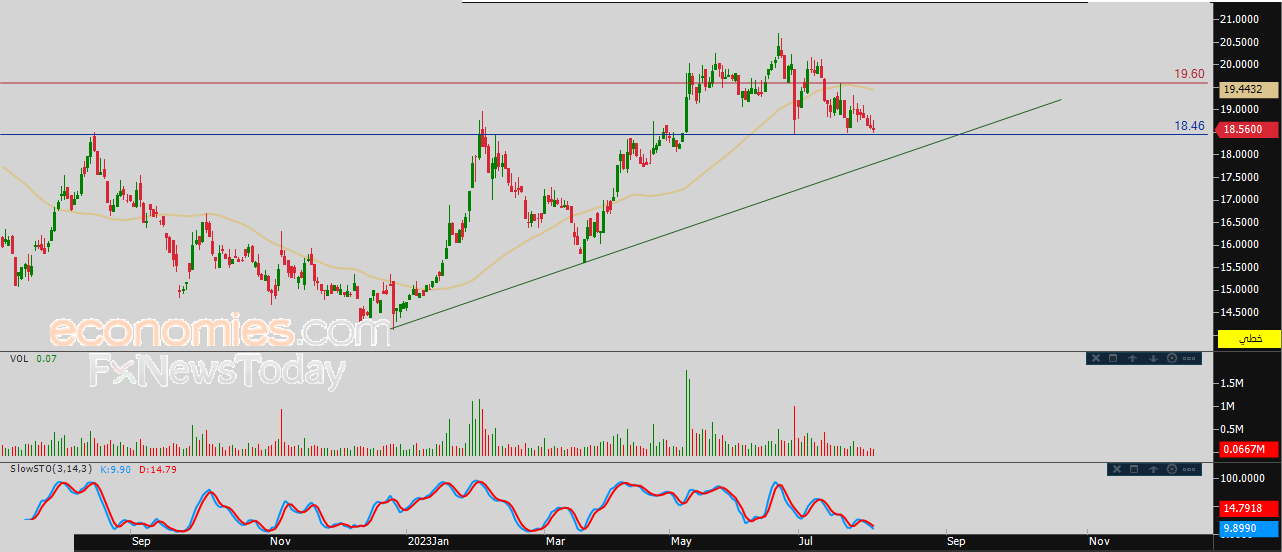Select the 19.60 red resistance line
1282x552 pixels.
click(x=600, y=83)
